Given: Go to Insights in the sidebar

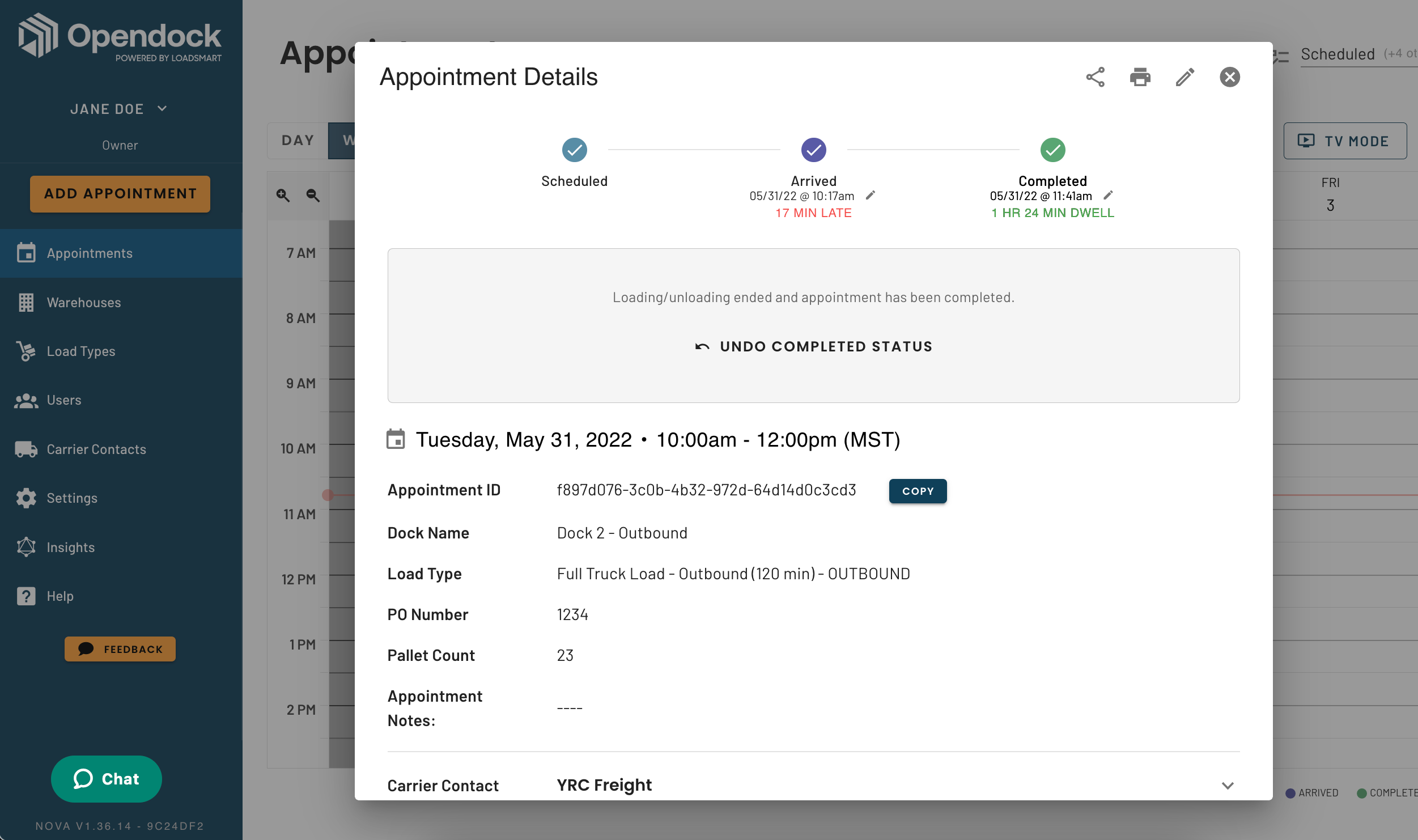Looking at the screenshot, I should [71, 548].
